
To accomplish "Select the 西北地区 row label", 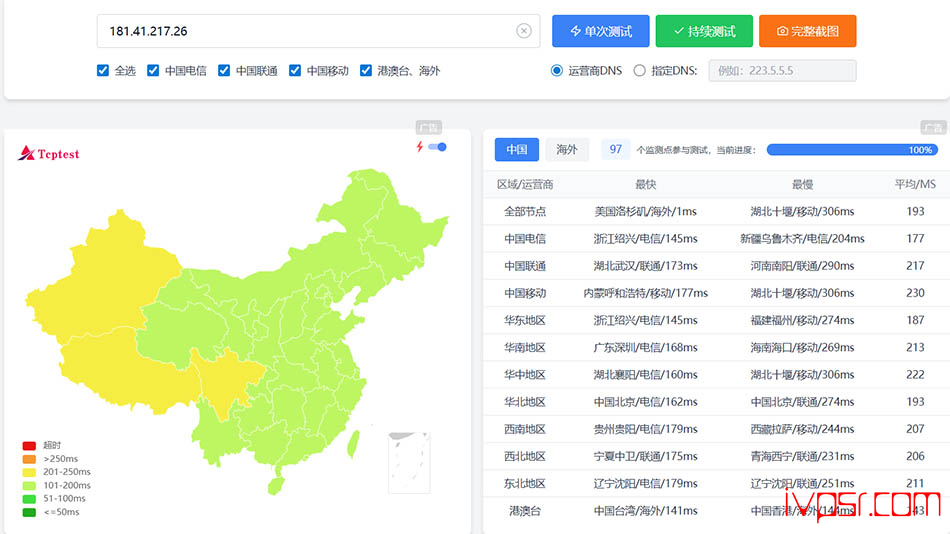I will tap(525, 456).
